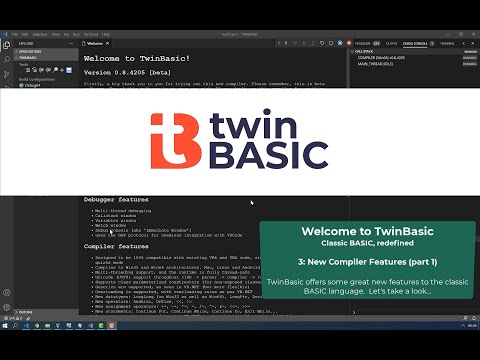Click the debug Step Into icon

(304, 43)
